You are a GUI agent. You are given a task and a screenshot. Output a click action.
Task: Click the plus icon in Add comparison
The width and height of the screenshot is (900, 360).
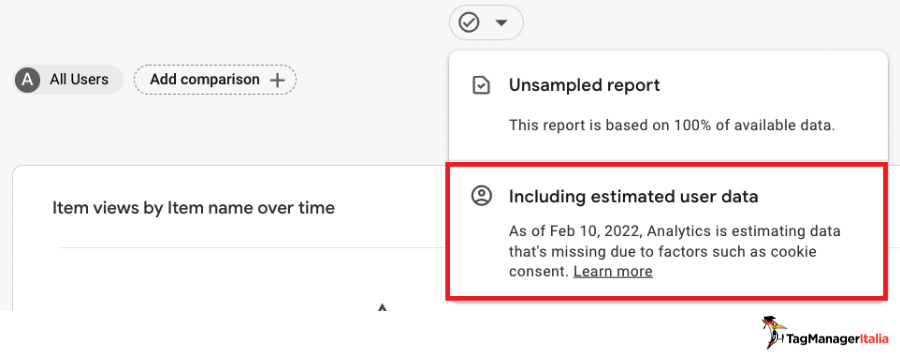click(x=277, y=80)
